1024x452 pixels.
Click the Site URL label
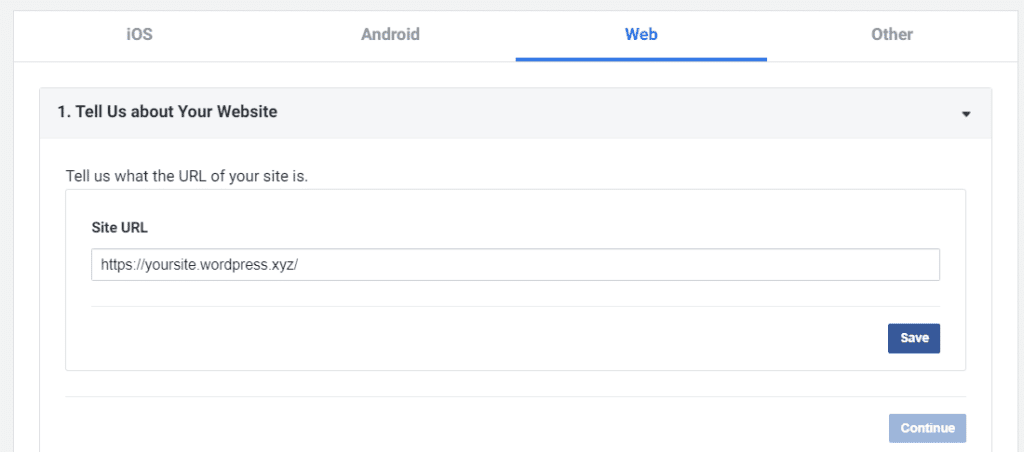[119, 227]
